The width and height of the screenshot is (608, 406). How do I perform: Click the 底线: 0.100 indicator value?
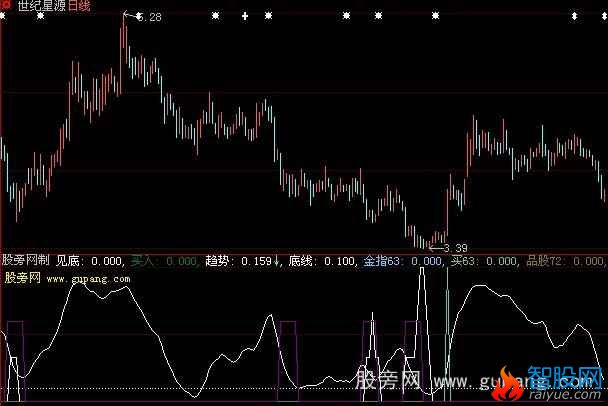tap(323, 261)
